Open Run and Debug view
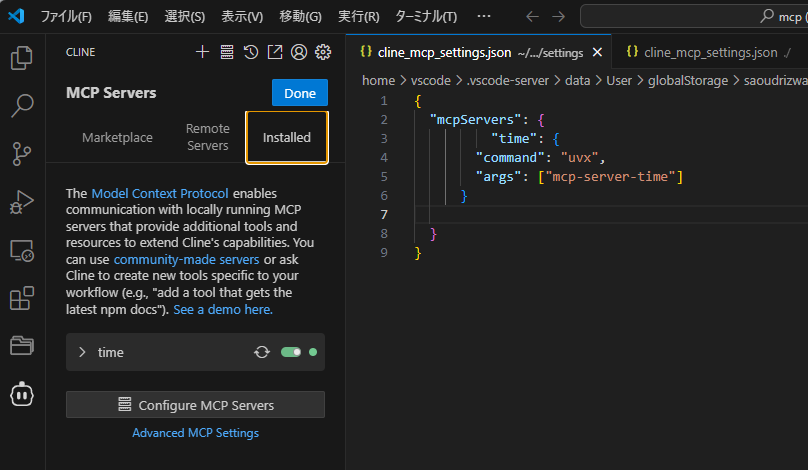808x470 pixels. 22,202
